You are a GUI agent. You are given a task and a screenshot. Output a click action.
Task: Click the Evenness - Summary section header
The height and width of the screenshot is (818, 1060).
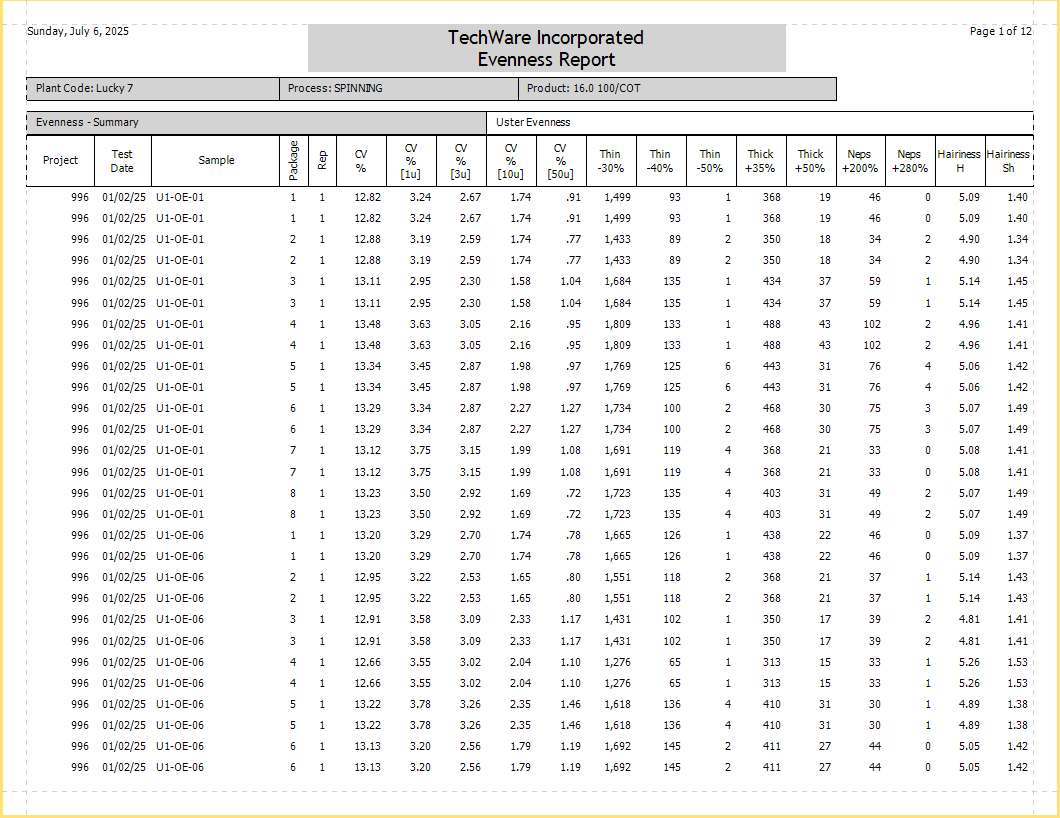[87, 123]
